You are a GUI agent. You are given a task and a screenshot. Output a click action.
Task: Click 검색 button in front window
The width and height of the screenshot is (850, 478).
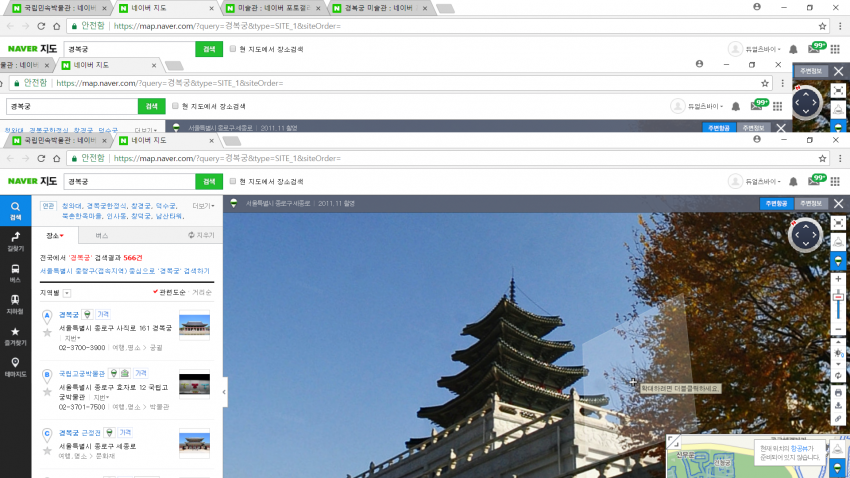point(209,182)
